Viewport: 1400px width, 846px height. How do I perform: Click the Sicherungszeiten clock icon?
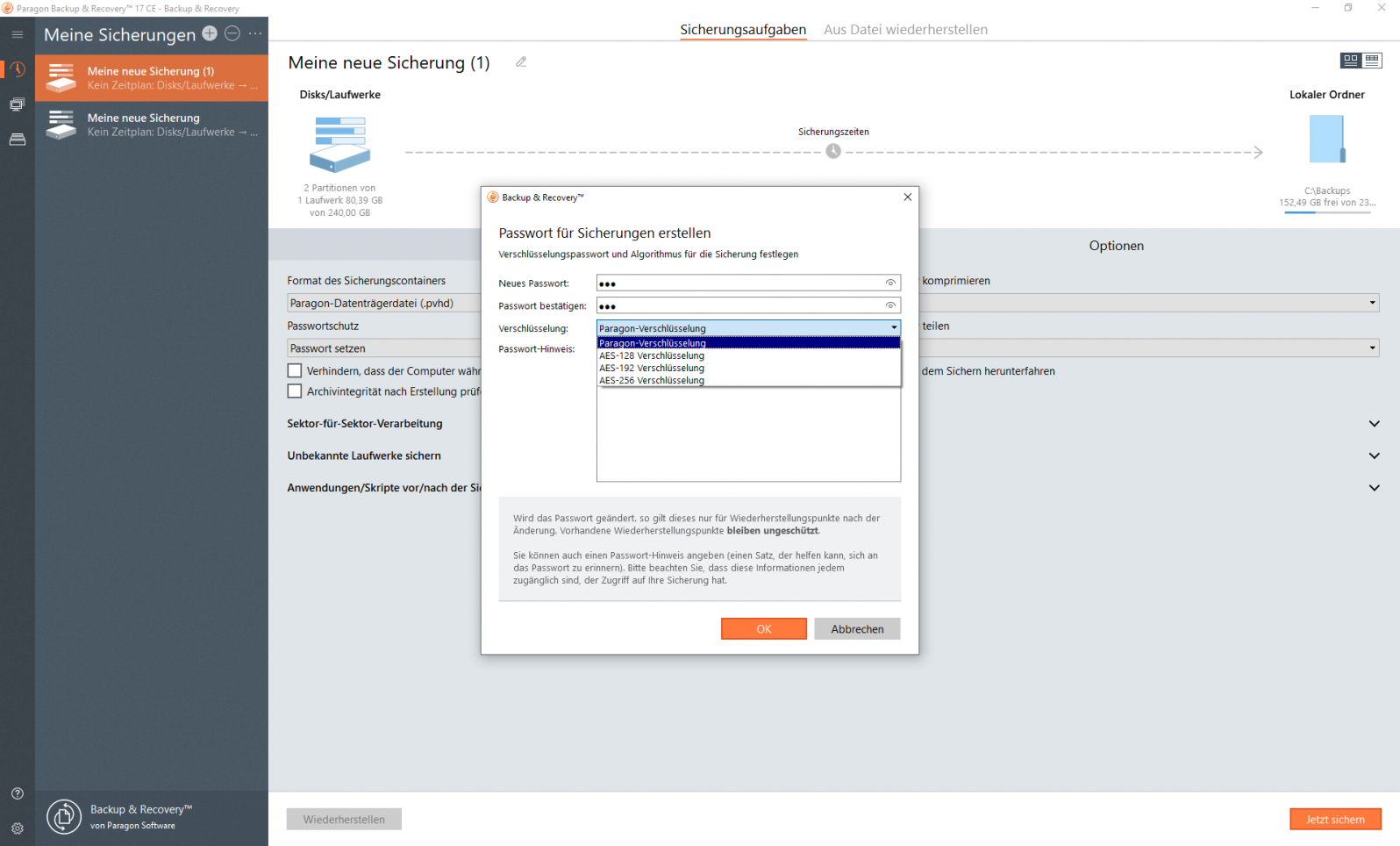[833, 151]
